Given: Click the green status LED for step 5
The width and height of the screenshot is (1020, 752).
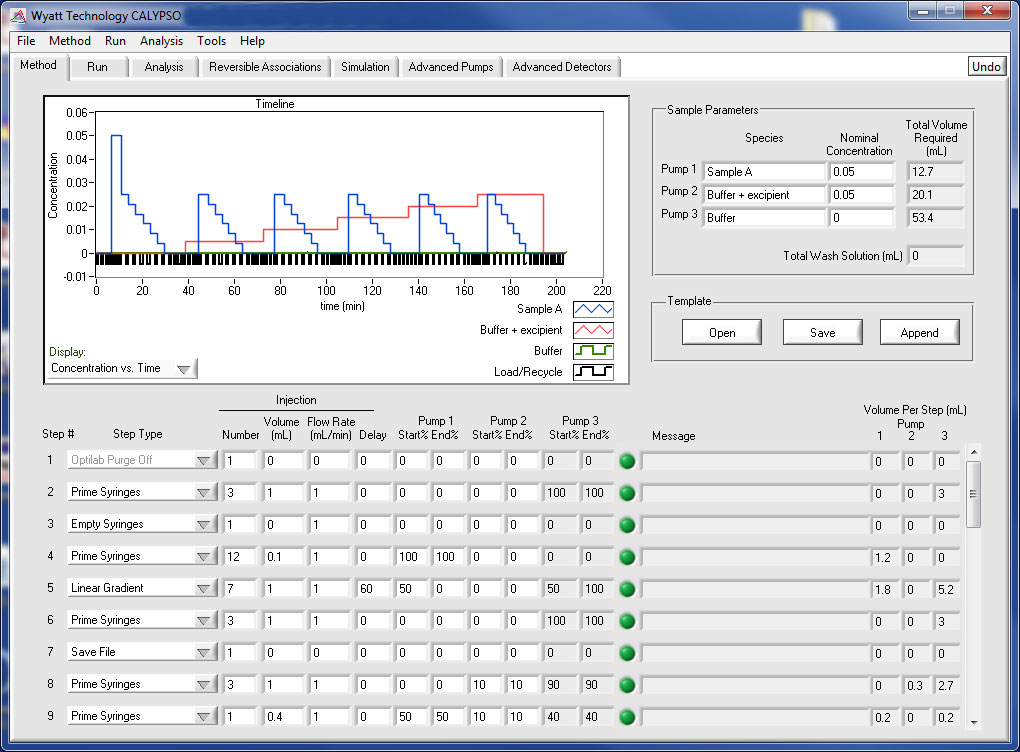Looking at the screenshot, I should coord(627,589).
